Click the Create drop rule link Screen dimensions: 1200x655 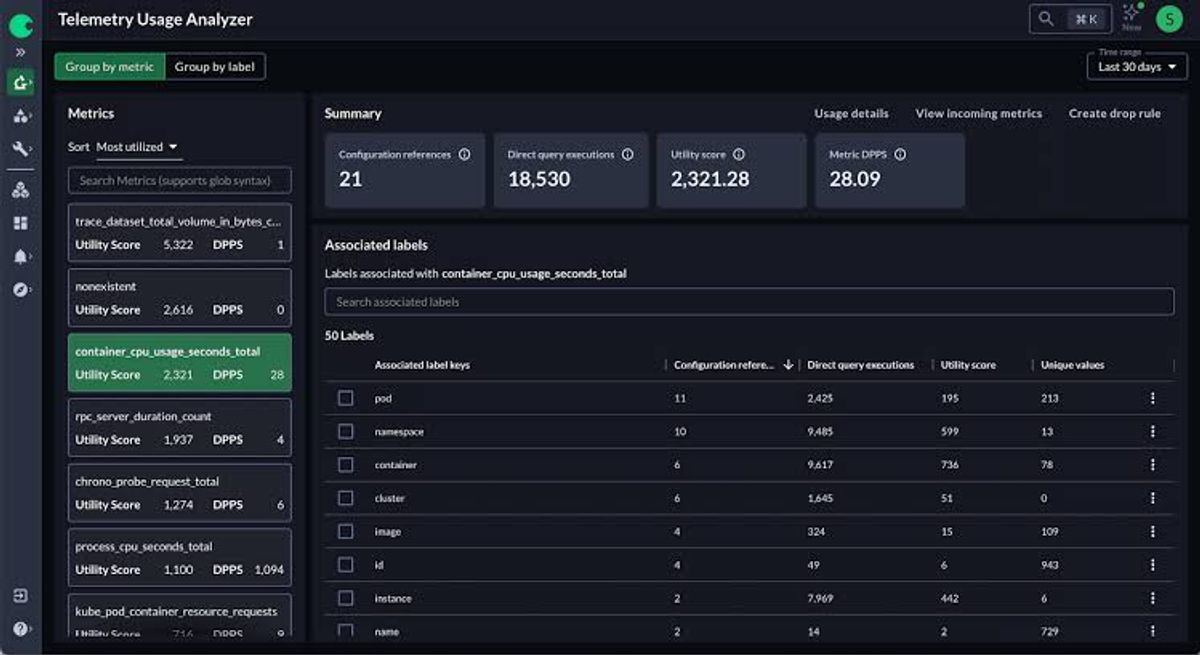pyautogui.click(x=1115, y=114)
